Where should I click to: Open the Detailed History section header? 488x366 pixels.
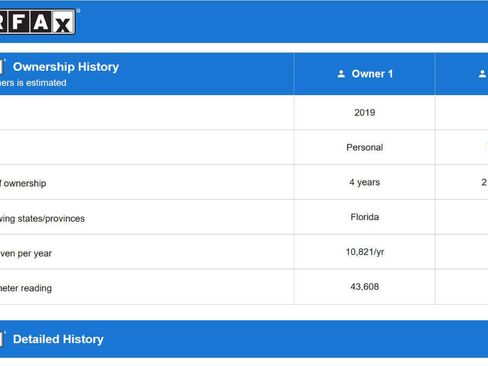click(x=244, y=339)
